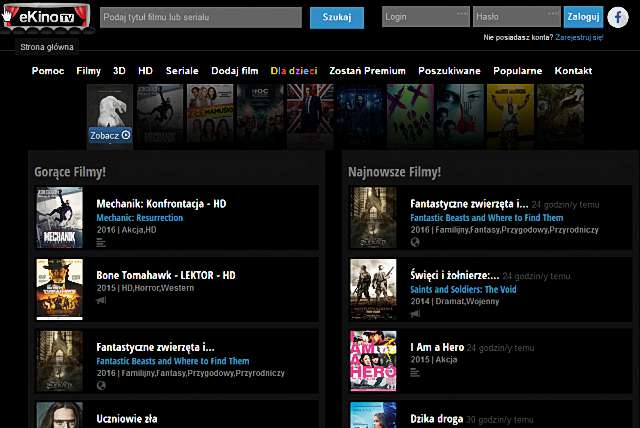Viewport: 640px width, 428px height.
Task: Open the Dzika droga title
Action: [x=436, y=419]
